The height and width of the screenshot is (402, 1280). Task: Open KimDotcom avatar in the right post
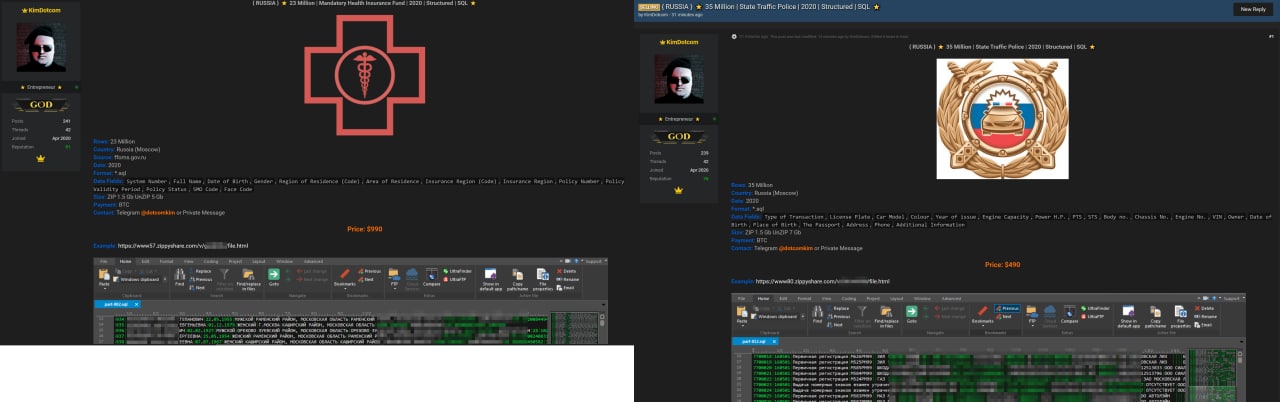pos(680,81)
